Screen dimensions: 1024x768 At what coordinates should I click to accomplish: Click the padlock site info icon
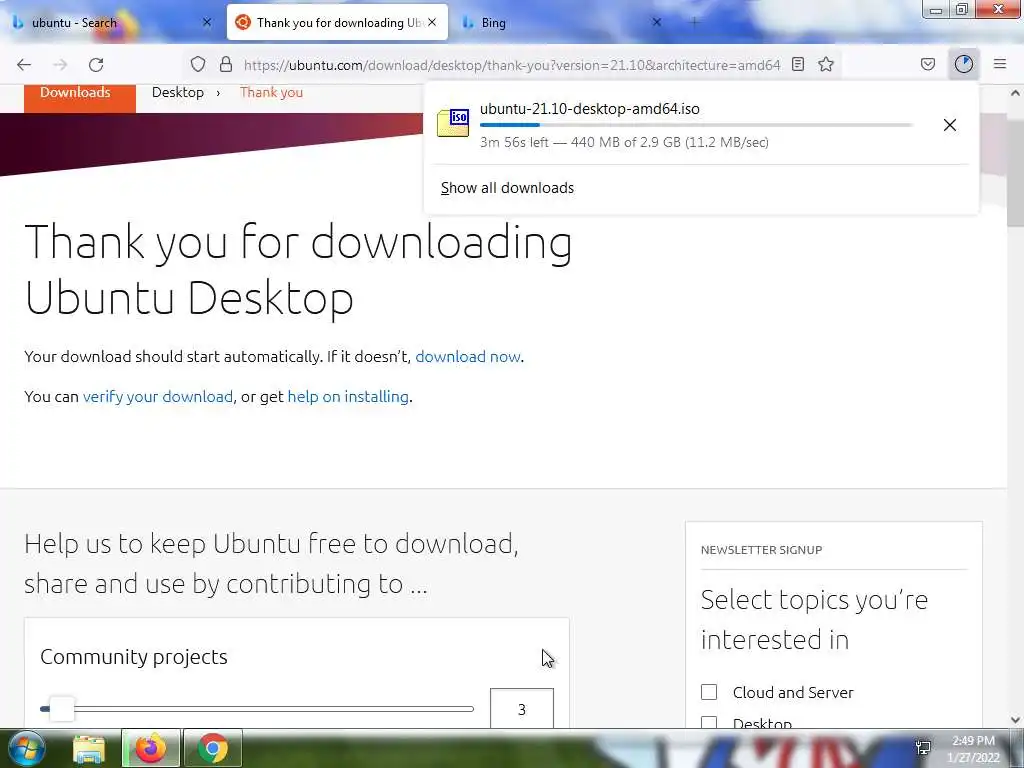tap(226, 64)
